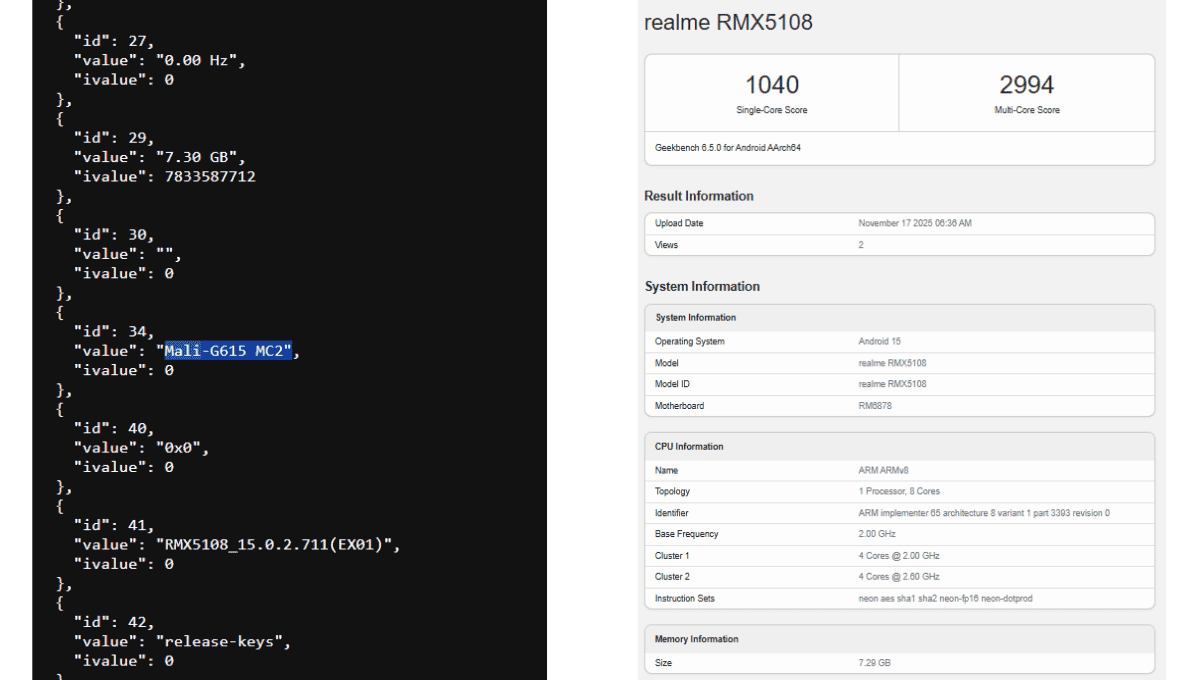Click the "Topology" row label

(x=672, y=492)
